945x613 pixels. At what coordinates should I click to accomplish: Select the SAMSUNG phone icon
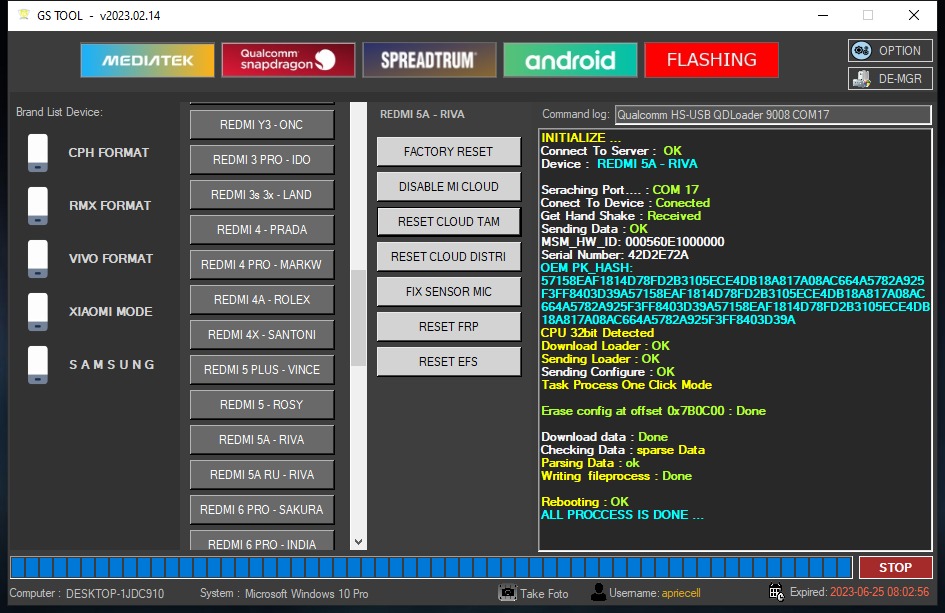click(x=38, y=365)
